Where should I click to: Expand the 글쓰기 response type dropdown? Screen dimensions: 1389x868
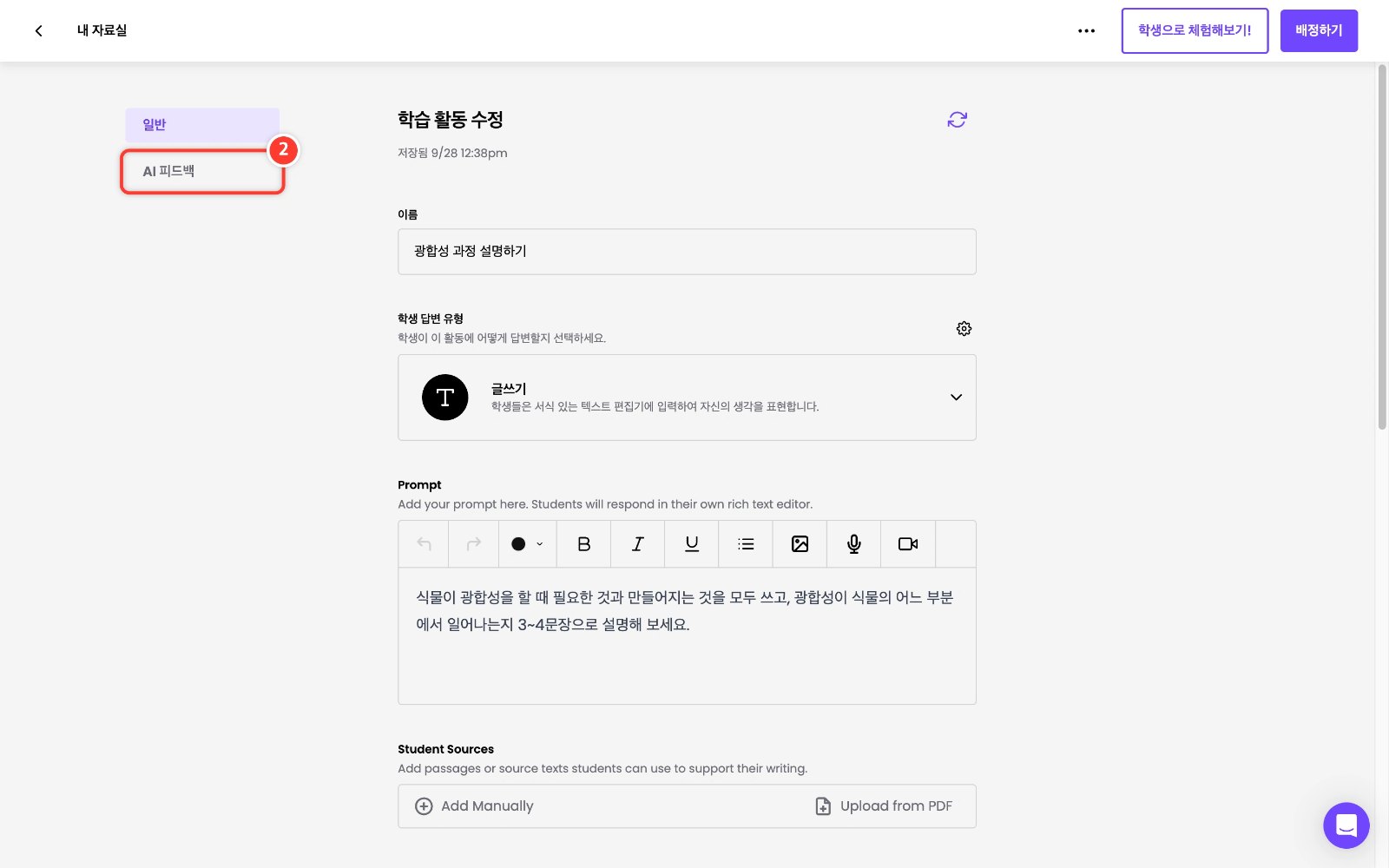[x=956, y=398]
